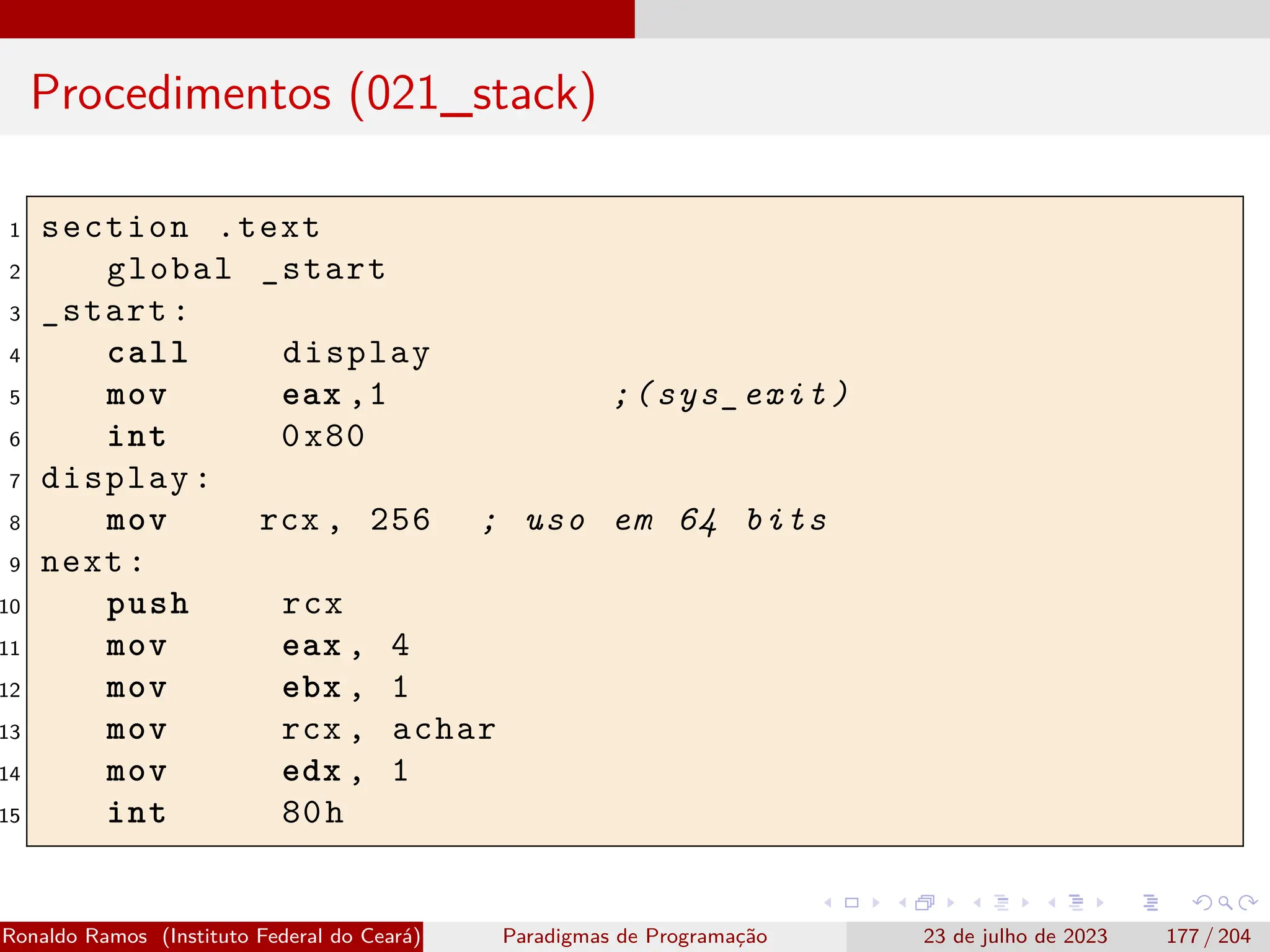Viewport: 1270px width, 952px height.
Task: Click 'mov edx, 1' instruction
Action: [x=257, y=772]
